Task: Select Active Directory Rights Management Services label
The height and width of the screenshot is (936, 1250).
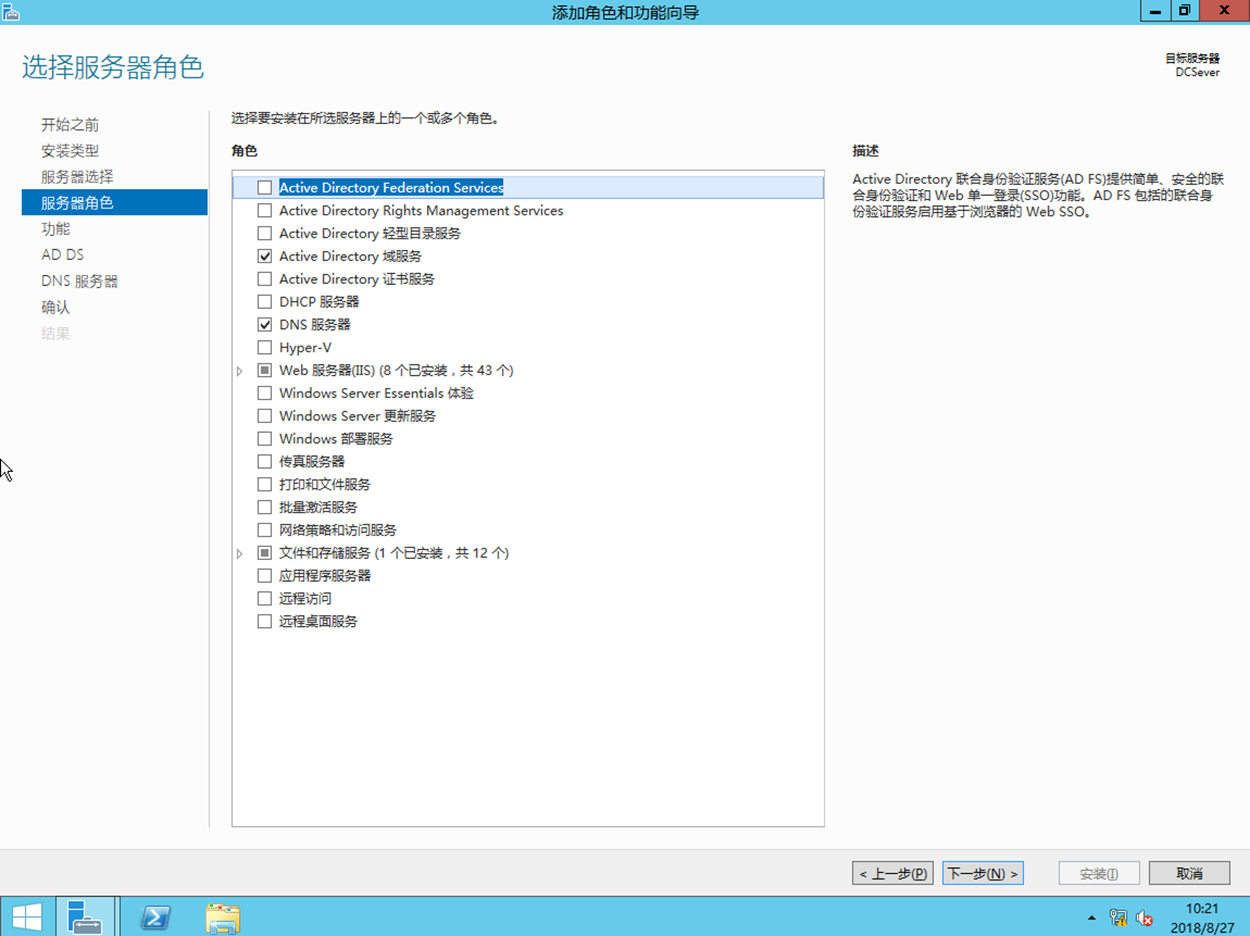Action: [x=421, y=210]
